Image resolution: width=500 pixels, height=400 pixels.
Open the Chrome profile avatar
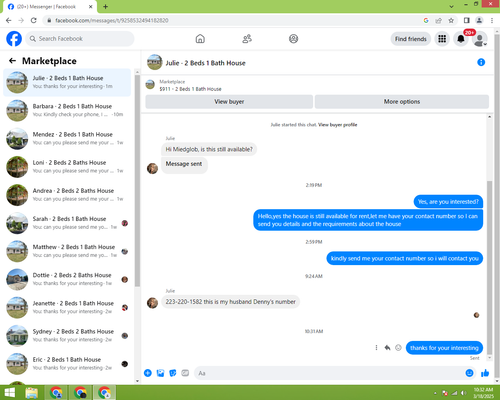[x=479, y=20]
